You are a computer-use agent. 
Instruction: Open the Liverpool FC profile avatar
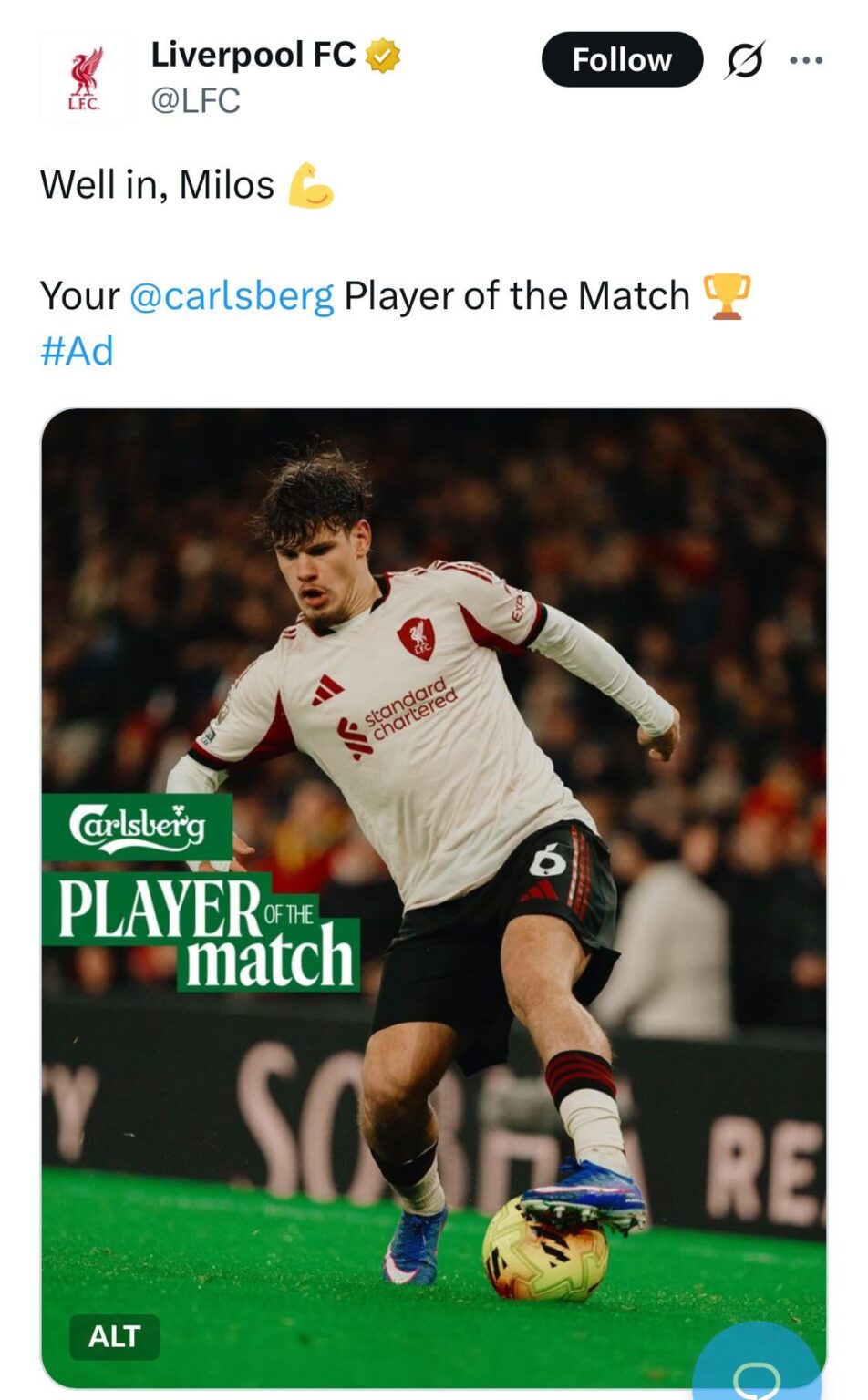87,76
